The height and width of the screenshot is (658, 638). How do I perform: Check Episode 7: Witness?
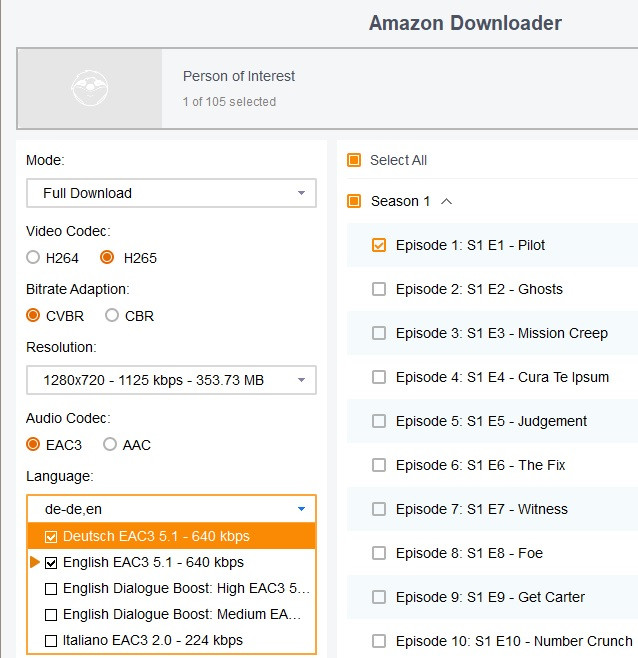tap(379, 509)
